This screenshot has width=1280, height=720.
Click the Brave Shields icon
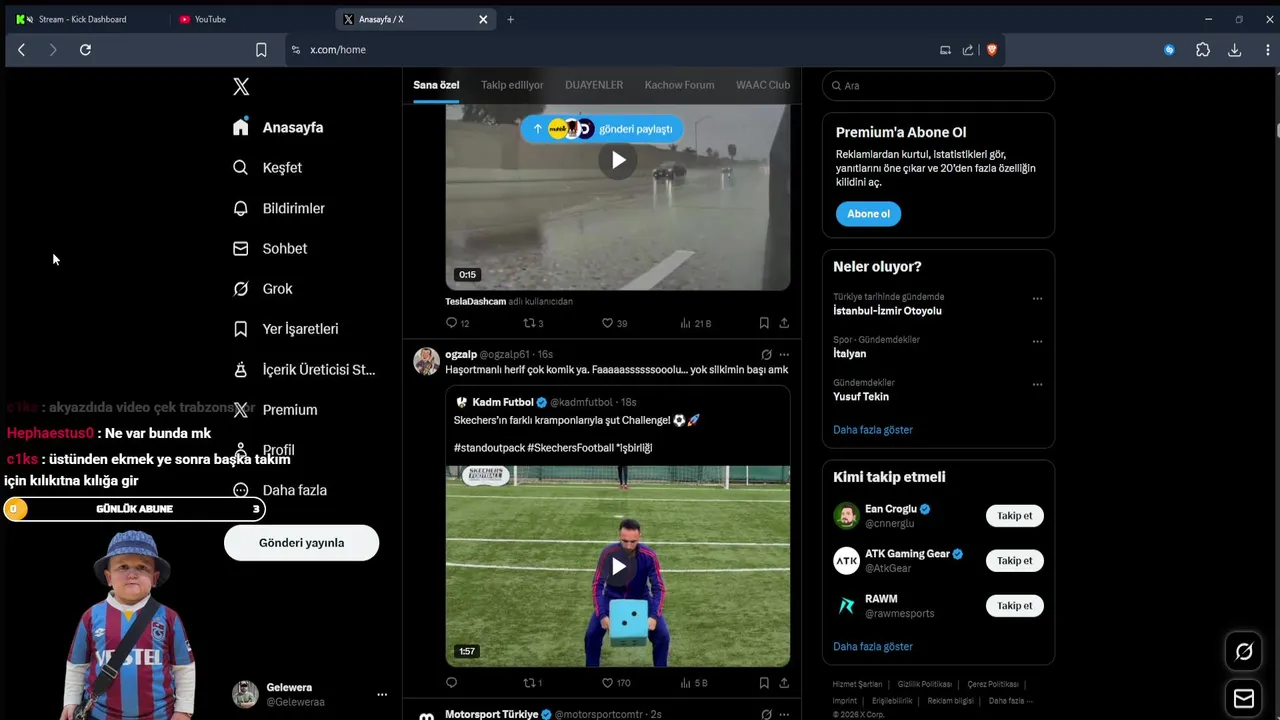point(992,50)
